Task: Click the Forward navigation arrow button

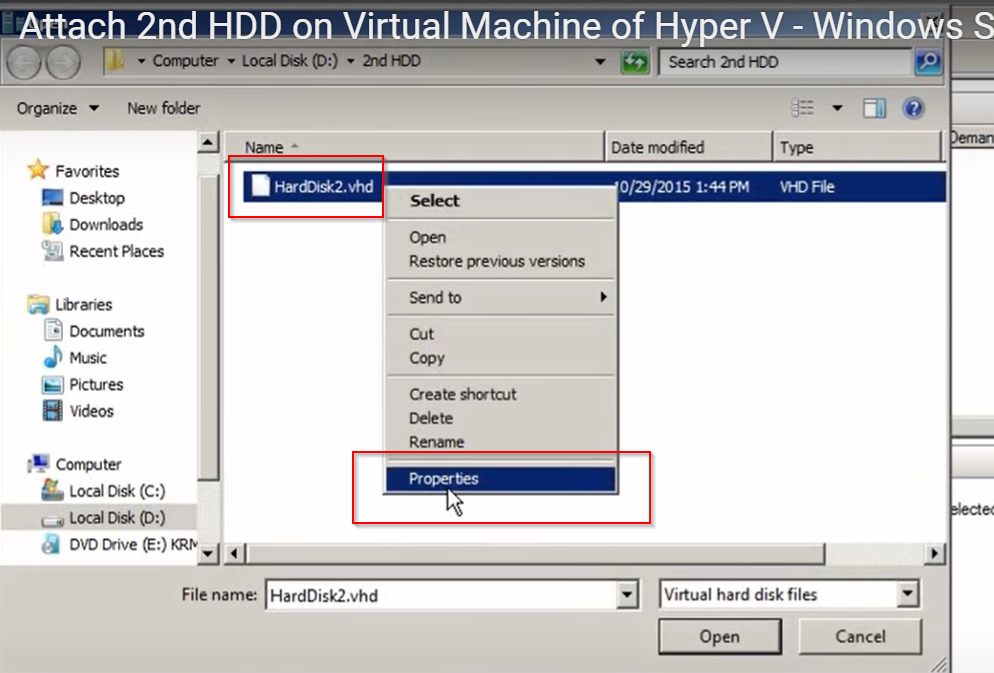Action: coord(63,63)
